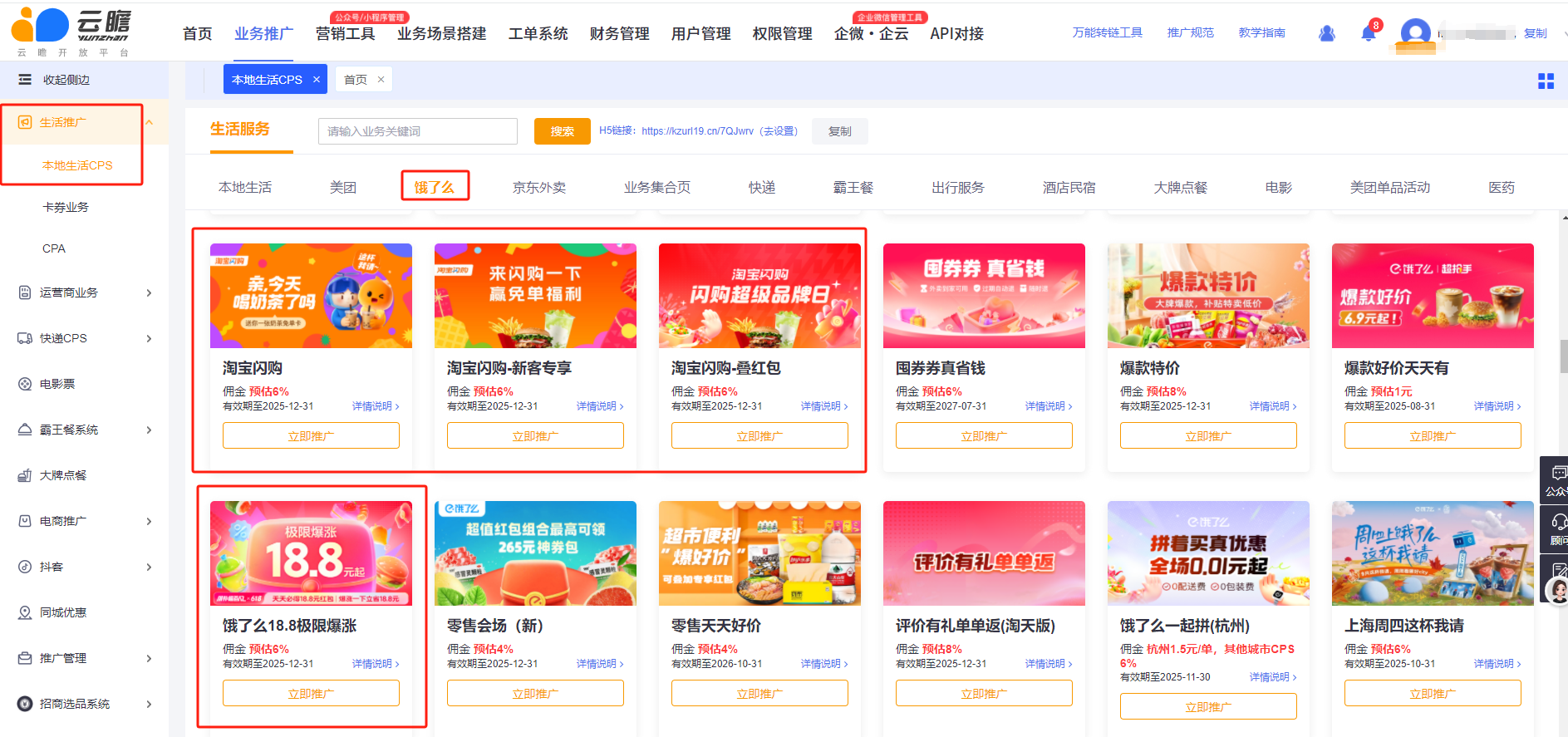Click the H5 link URL kzurl19.cn
Viewport: 1568px width, 737px height.
698,131
